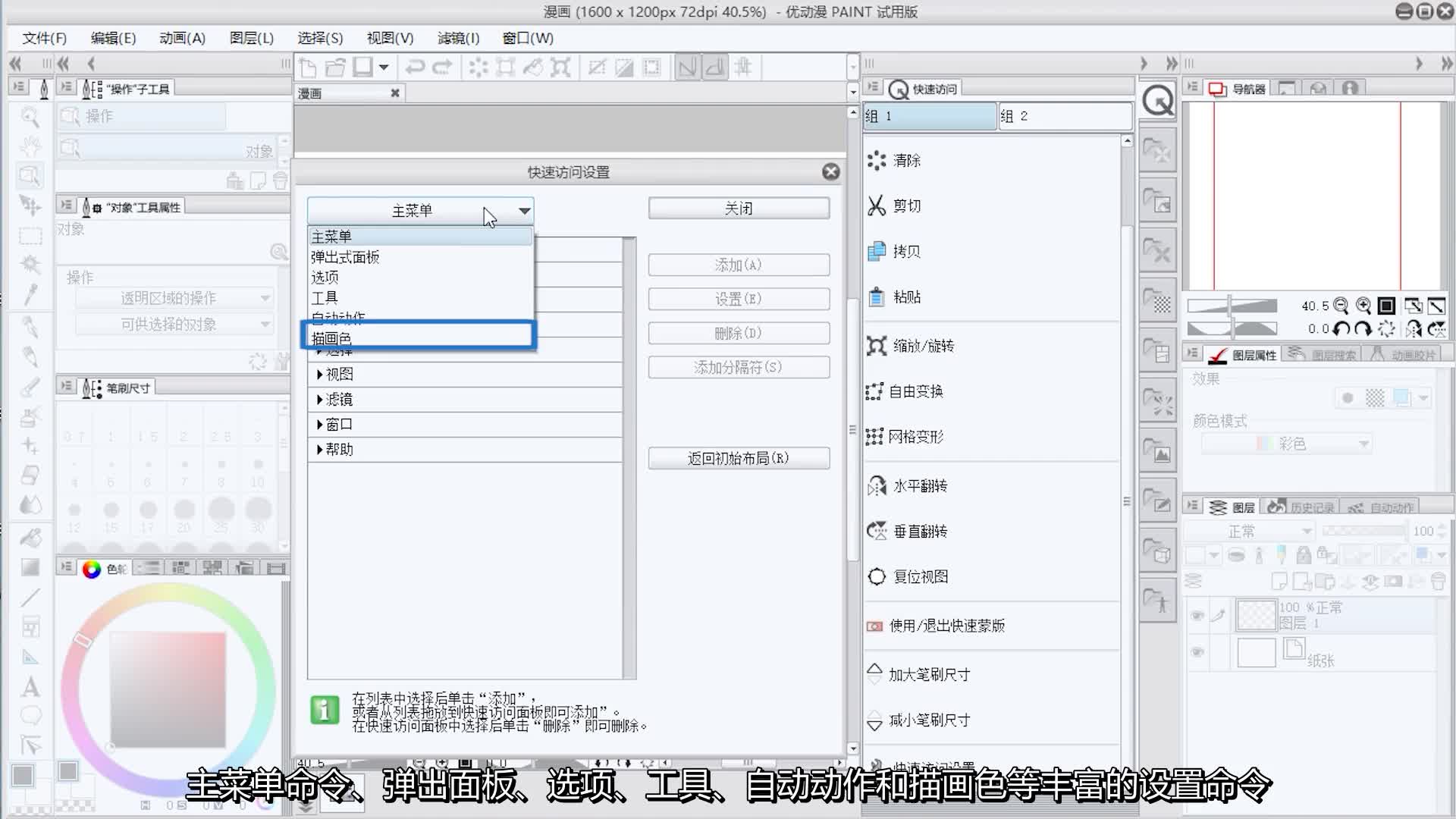Open the 彩色 color mode dropdown
Viewport: 1456px width, 819px height.
(x=1287, y=444)
